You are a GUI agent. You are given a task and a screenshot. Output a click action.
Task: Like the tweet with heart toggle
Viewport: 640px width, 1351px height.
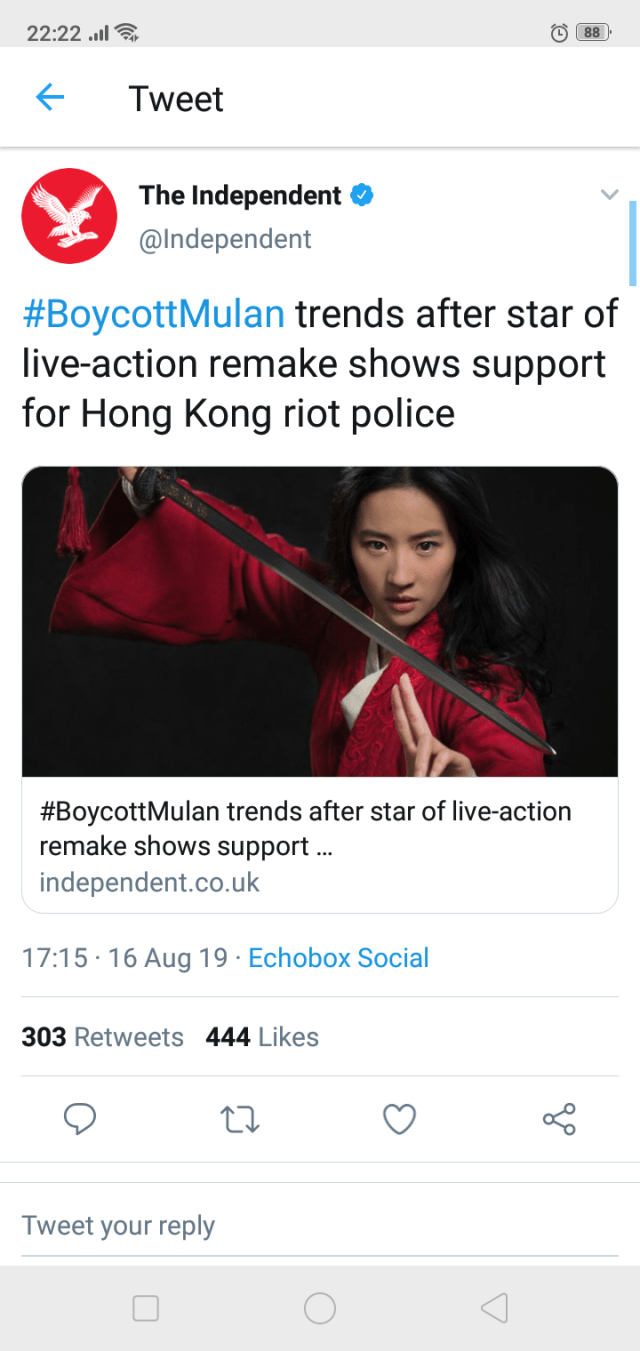click(x=399, y=1118)
